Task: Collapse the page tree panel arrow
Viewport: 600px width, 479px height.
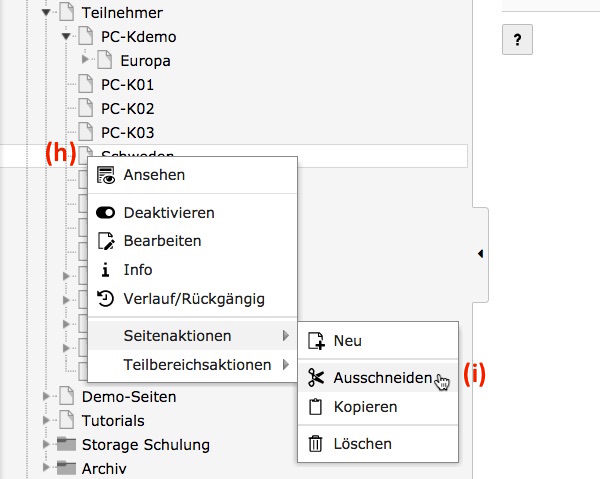Action: [x=480, y=254]
